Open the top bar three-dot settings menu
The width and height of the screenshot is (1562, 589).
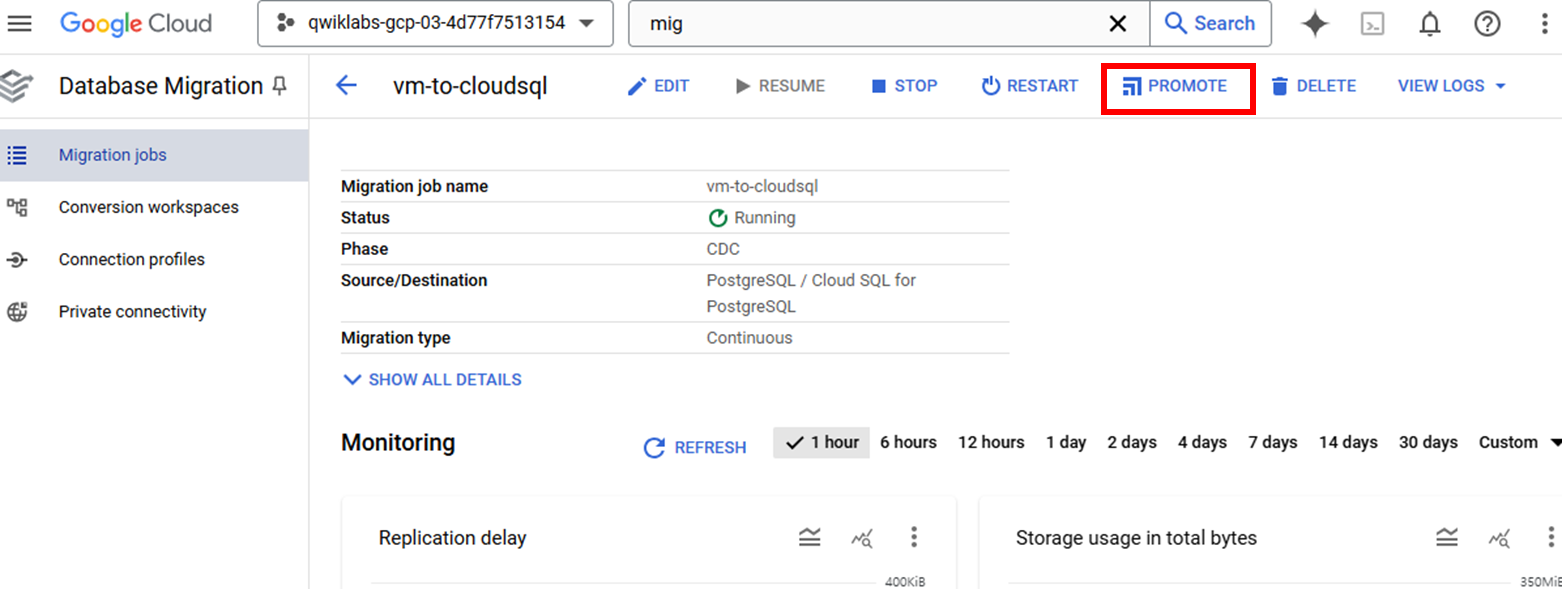pos(1544,24)
